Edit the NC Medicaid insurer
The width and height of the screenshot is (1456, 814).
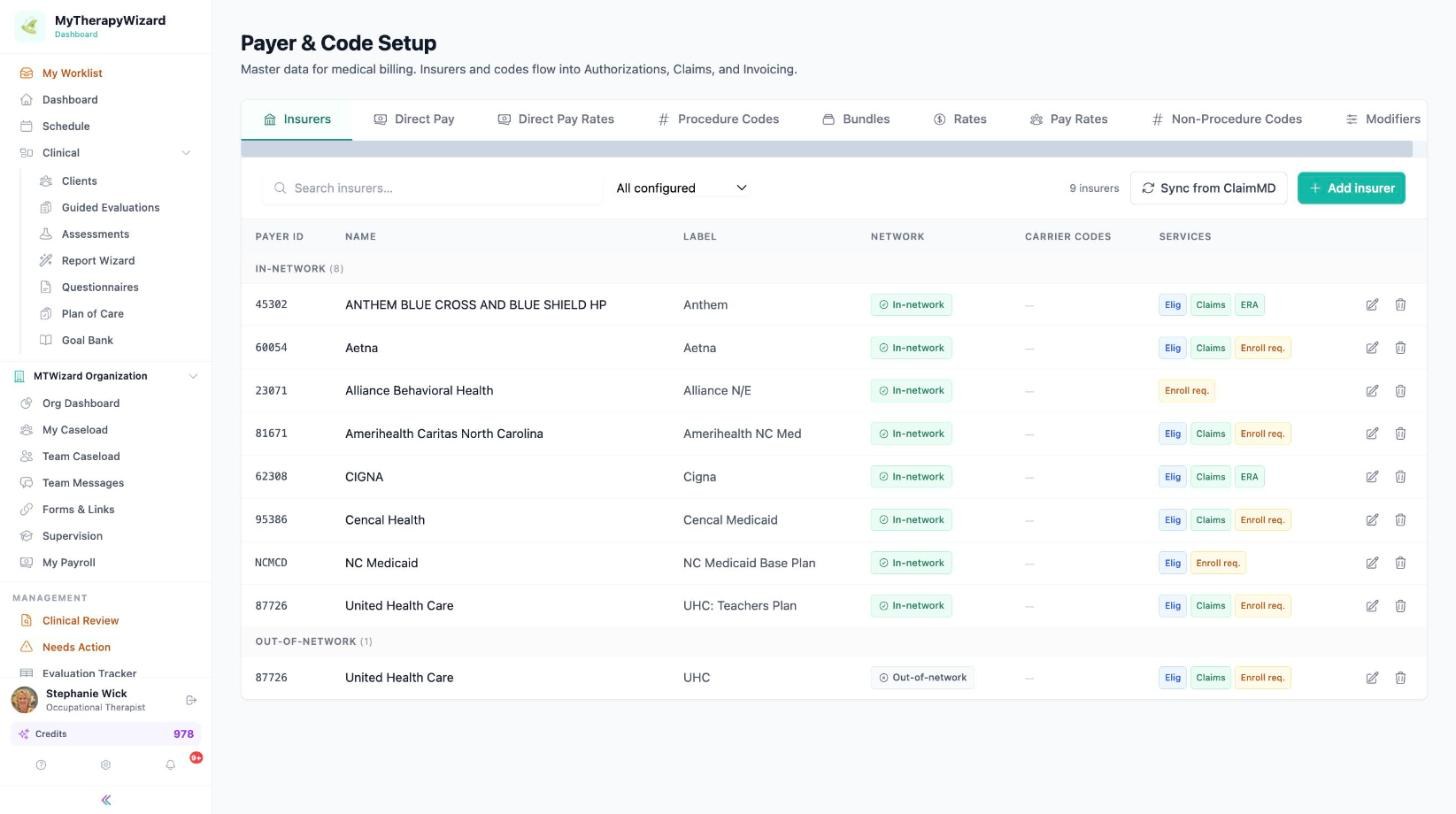pos(1372,563)
